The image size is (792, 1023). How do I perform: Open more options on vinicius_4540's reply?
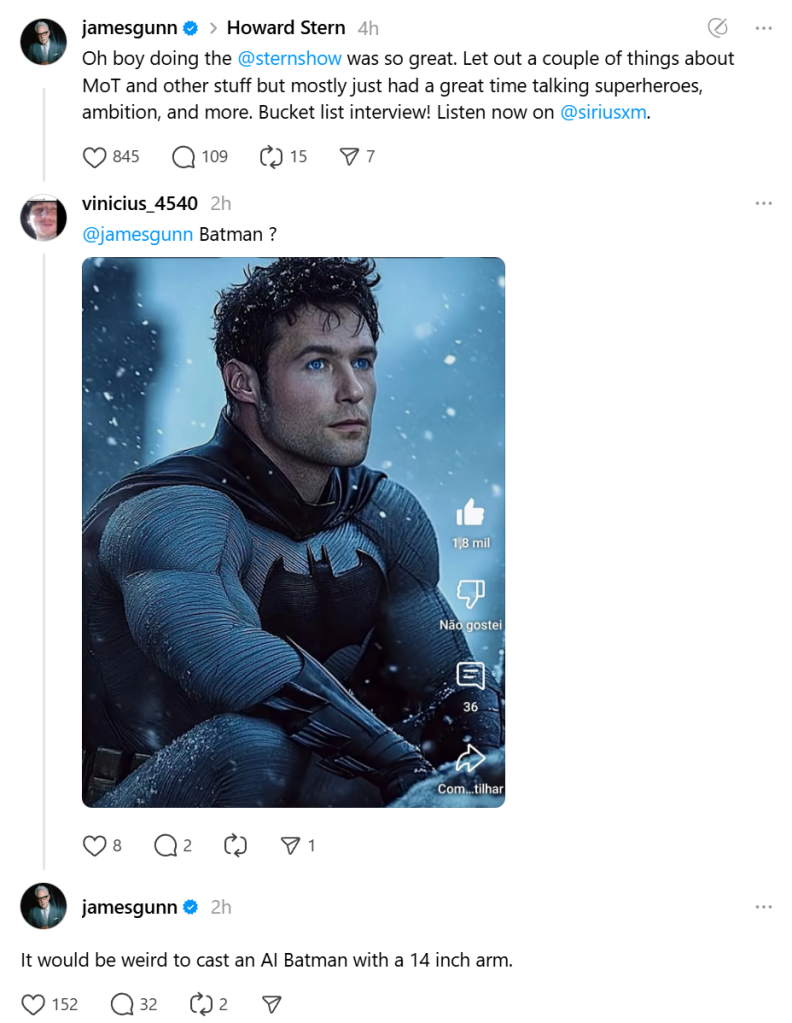pyautogui.click(x=764, y=203)
